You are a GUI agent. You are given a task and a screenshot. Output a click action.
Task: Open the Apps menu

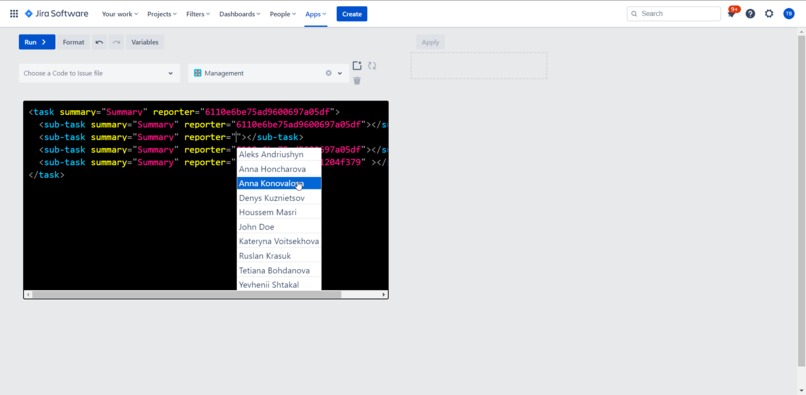(x=316, y=14)
